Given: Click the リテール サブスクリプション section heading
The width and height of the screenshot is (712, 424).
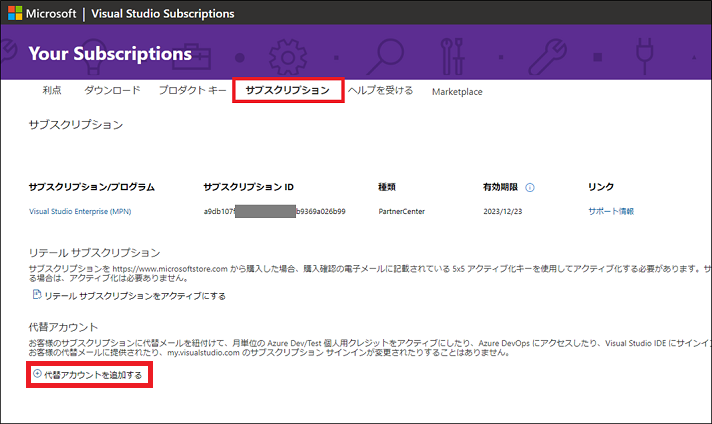Looking at the screenshot, I should pos(94,252).
